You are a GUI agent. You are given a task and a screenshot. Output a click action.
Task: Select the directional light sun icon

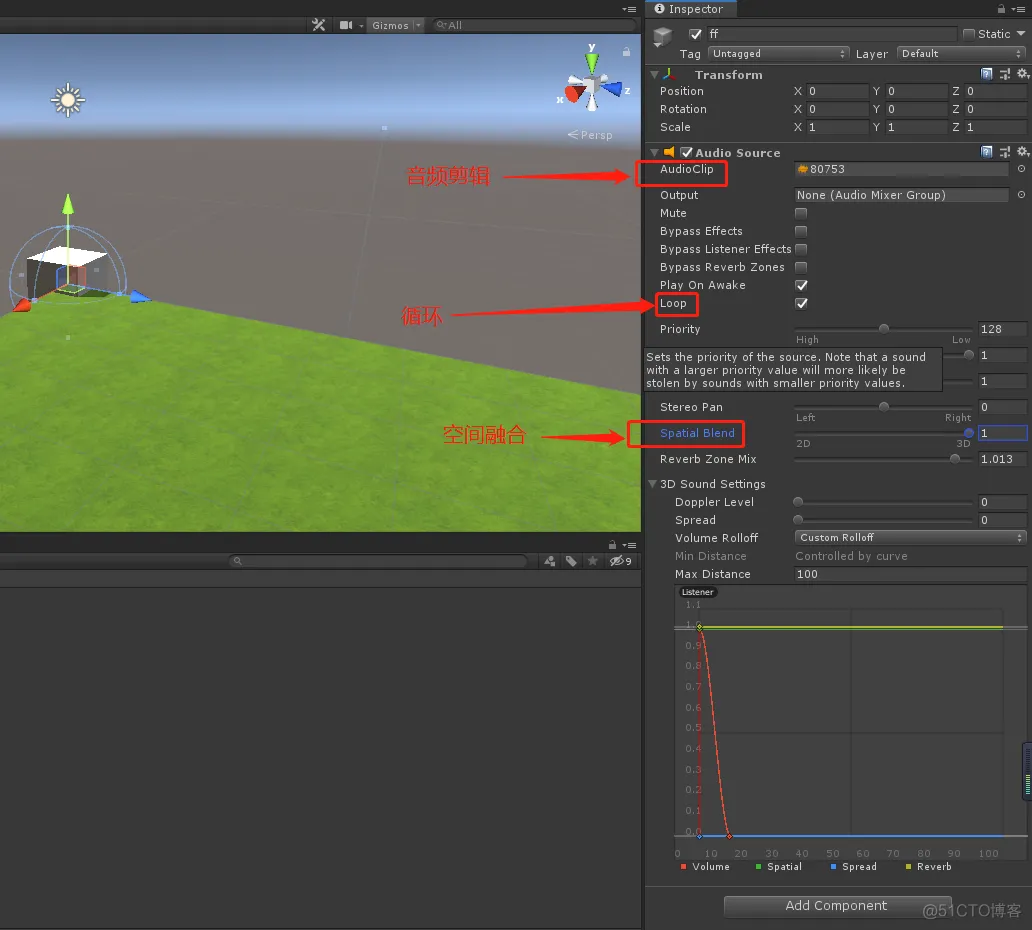click(x=68, y=100)
